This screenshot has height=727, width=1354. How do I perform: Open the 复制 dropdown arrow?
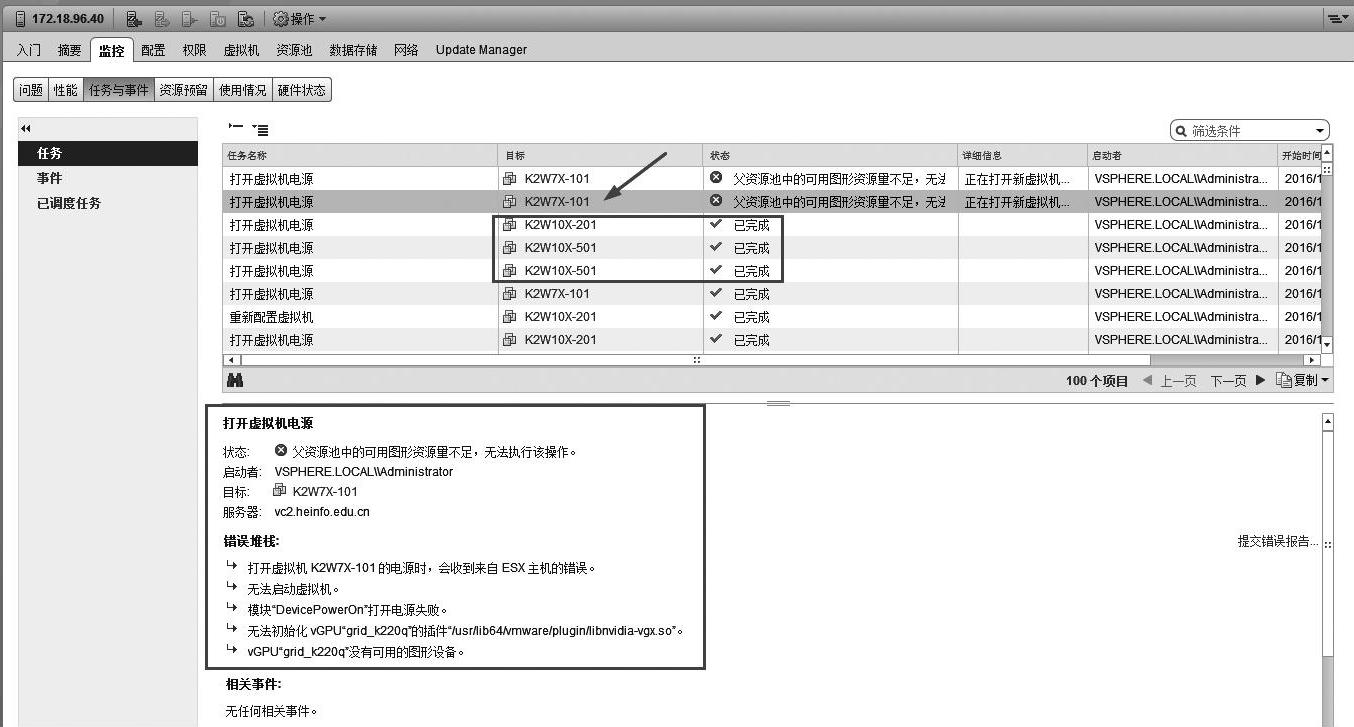coord(1325,381)
